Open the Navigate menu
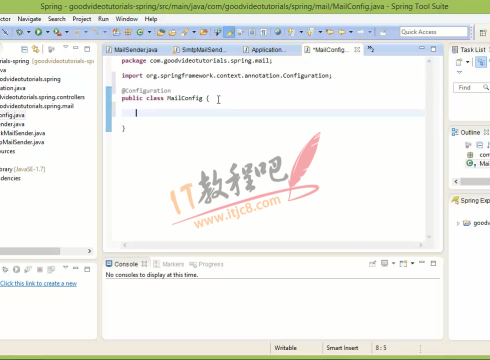 29,19
